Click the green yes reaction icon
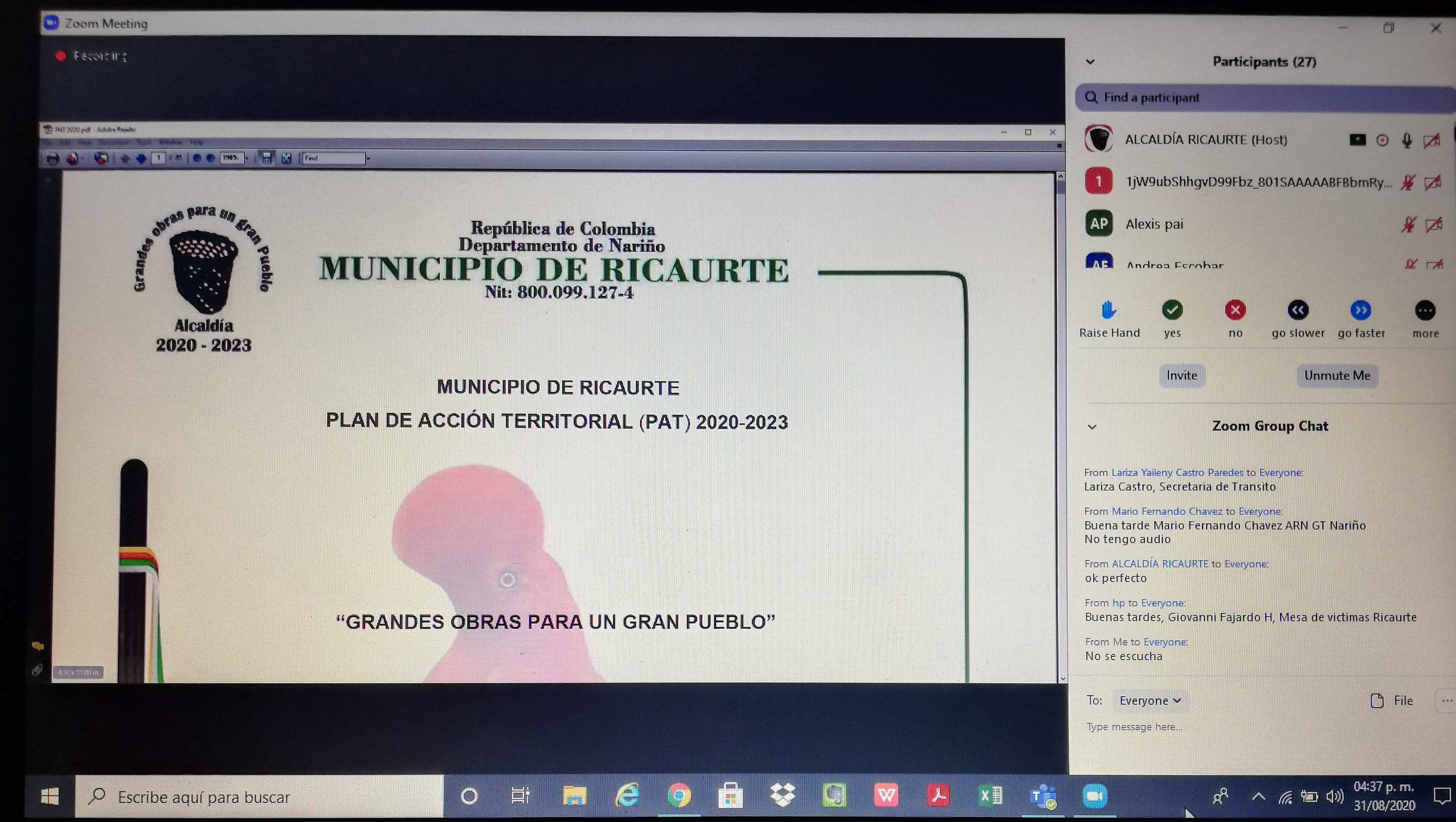 pyautogui.click(x=1172, y=310)
